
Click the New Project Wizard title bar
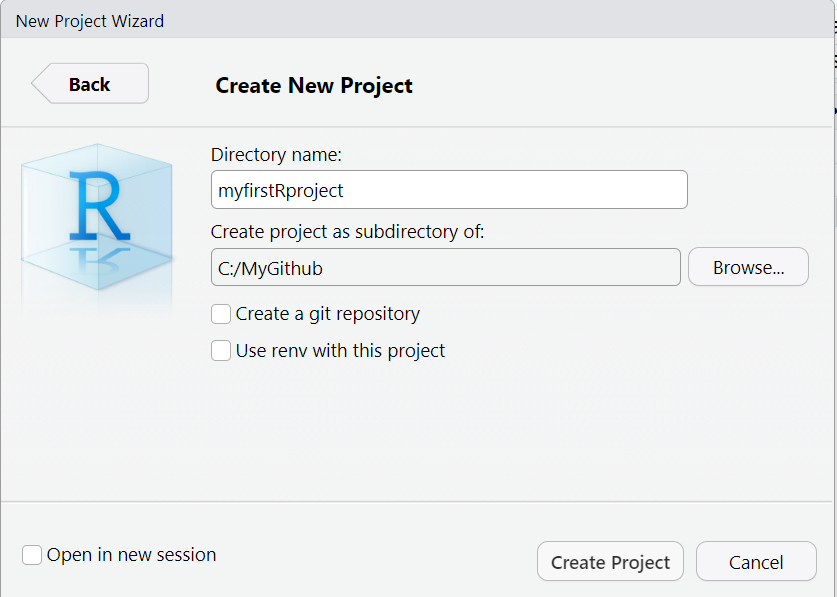pyautogui.click(x=416, y=21)
